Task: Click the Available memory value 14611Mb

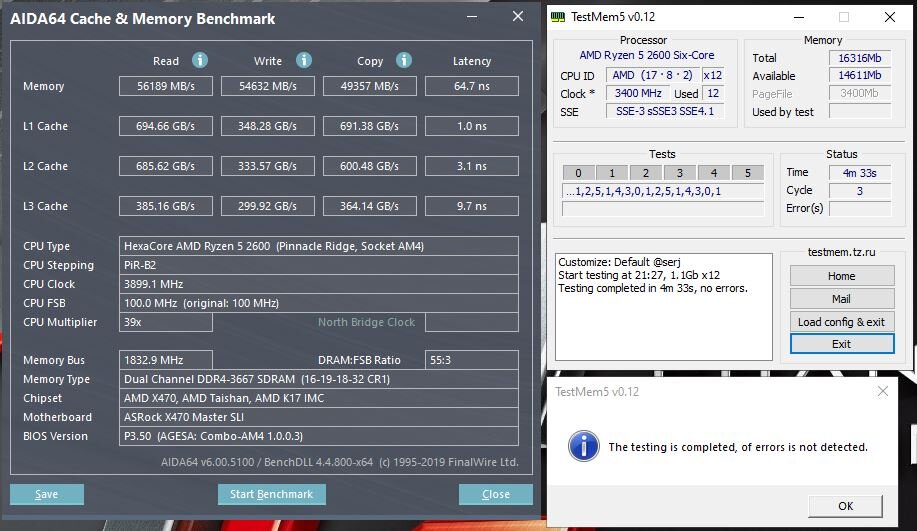Action: point(860,75)
